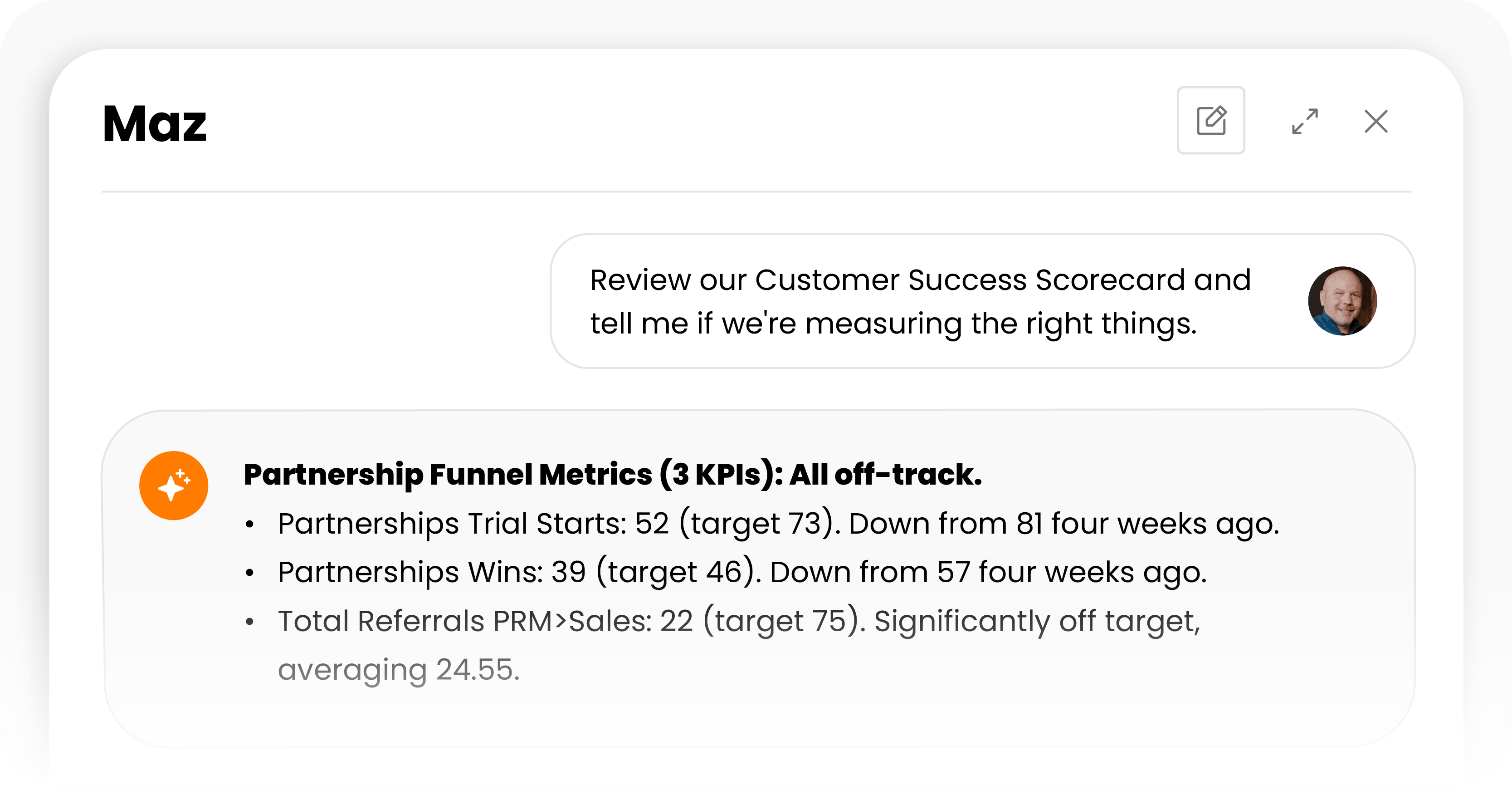Click the bullet dot before Total Referrals
Screen dimensions: 1512x785
click(x=249, y=621)
